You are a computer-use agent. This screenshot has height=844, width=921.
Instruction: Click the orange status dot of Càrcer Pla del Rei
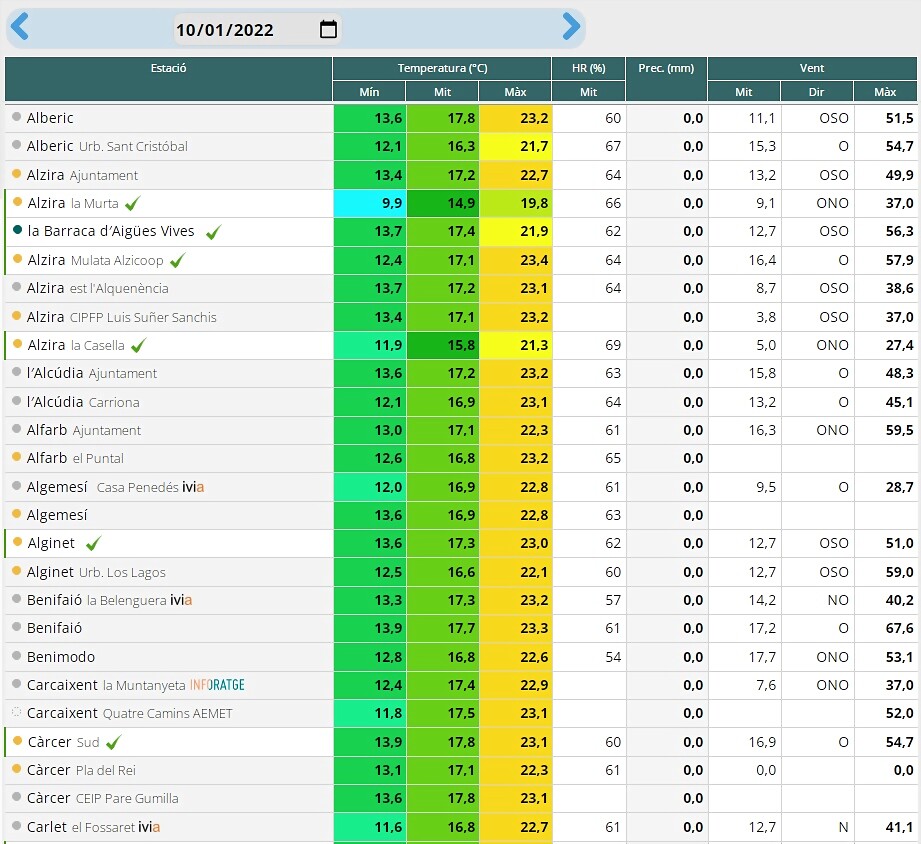(16, 769)
